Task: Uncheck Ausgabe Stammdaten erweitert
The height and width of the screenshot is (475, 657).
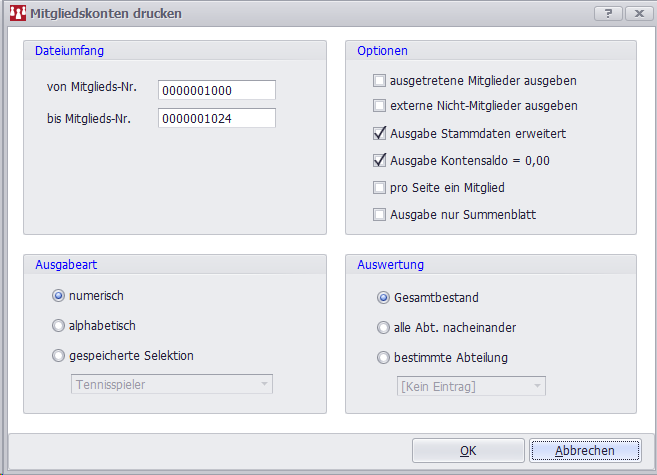Action: (x=379, y=132)
